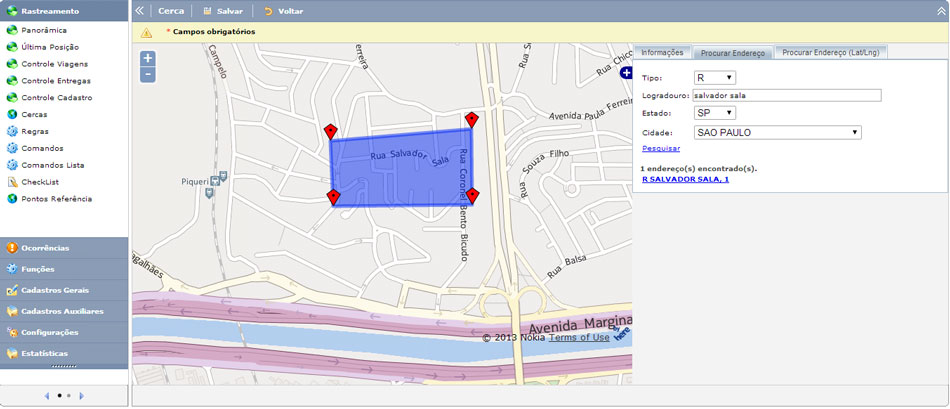Open Panorâmica in the sidebar
Viewport: 950px width, 409px height.
[x=42, y=30]
